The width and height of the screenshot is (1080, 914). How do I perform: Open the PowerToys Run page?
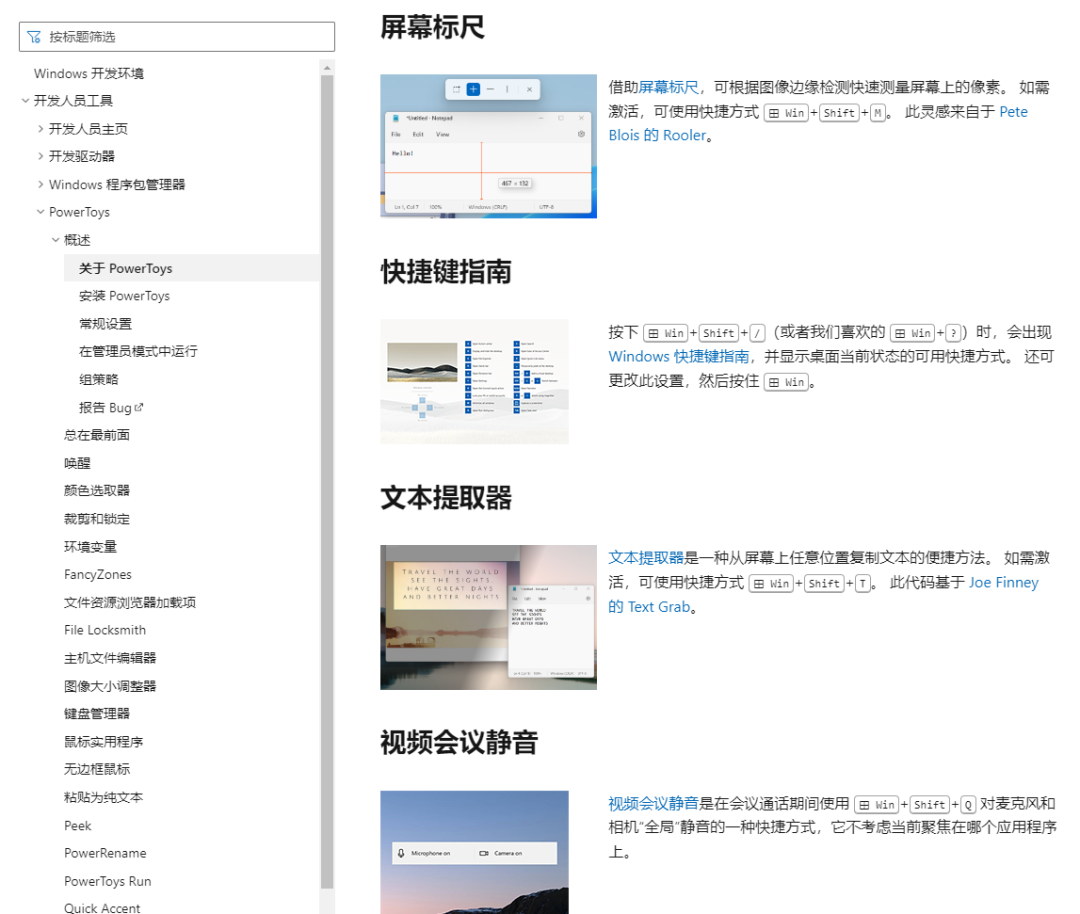[107, 882]
